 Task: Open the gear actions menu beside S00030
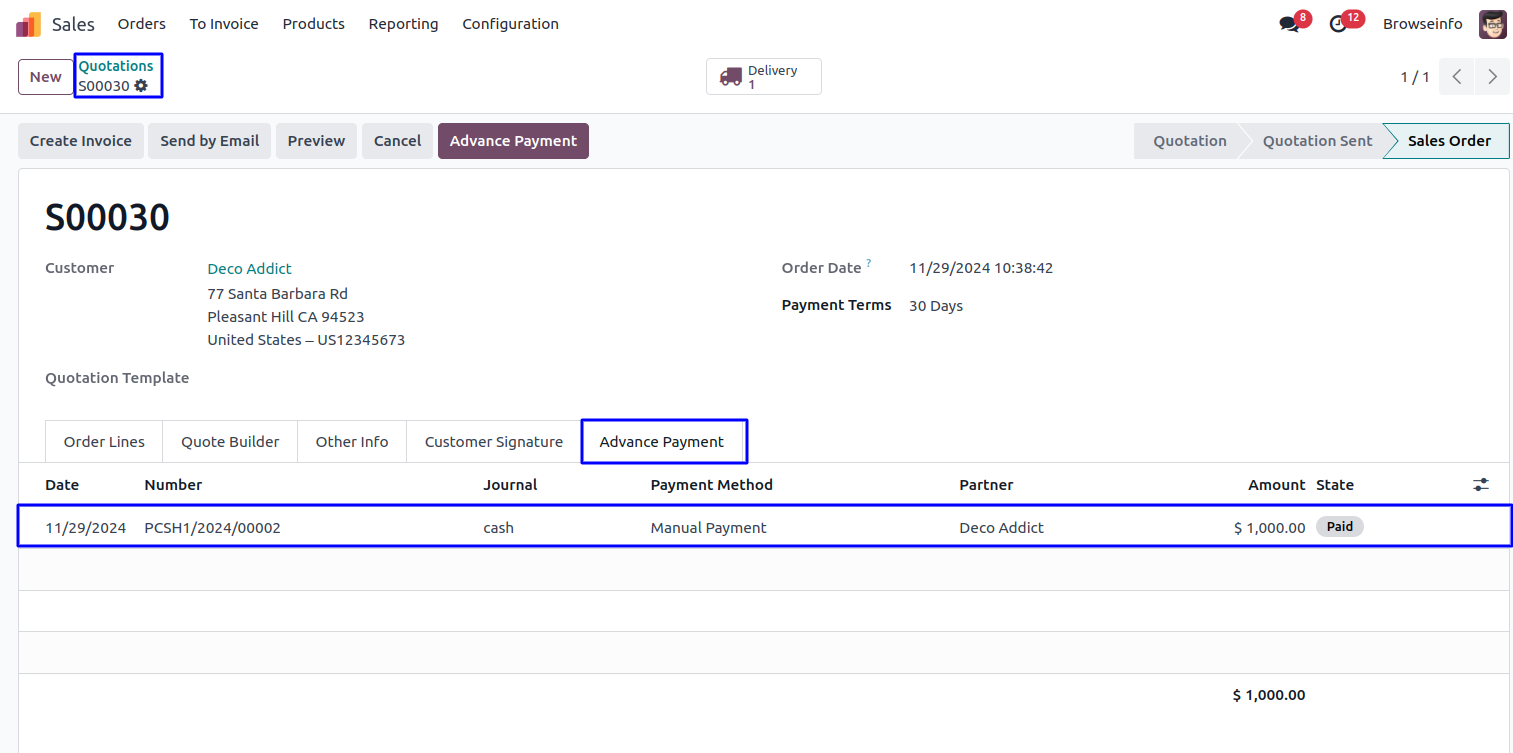click(141, 86)
